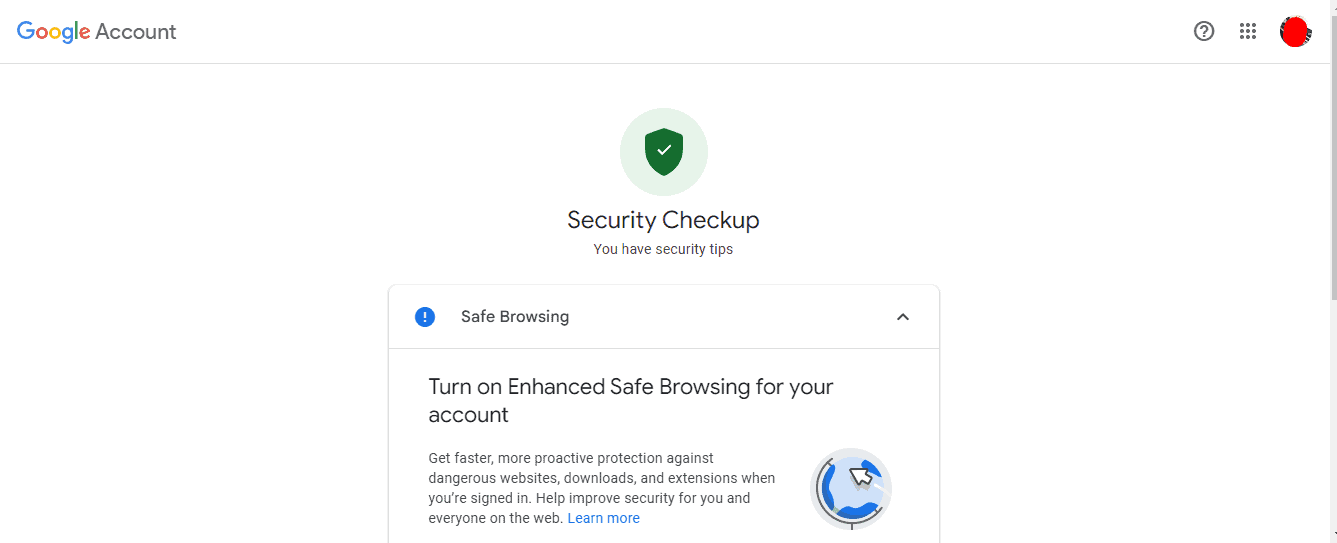
Task: Click the Safe Browsing section title
Action: (x=515, y=317)
